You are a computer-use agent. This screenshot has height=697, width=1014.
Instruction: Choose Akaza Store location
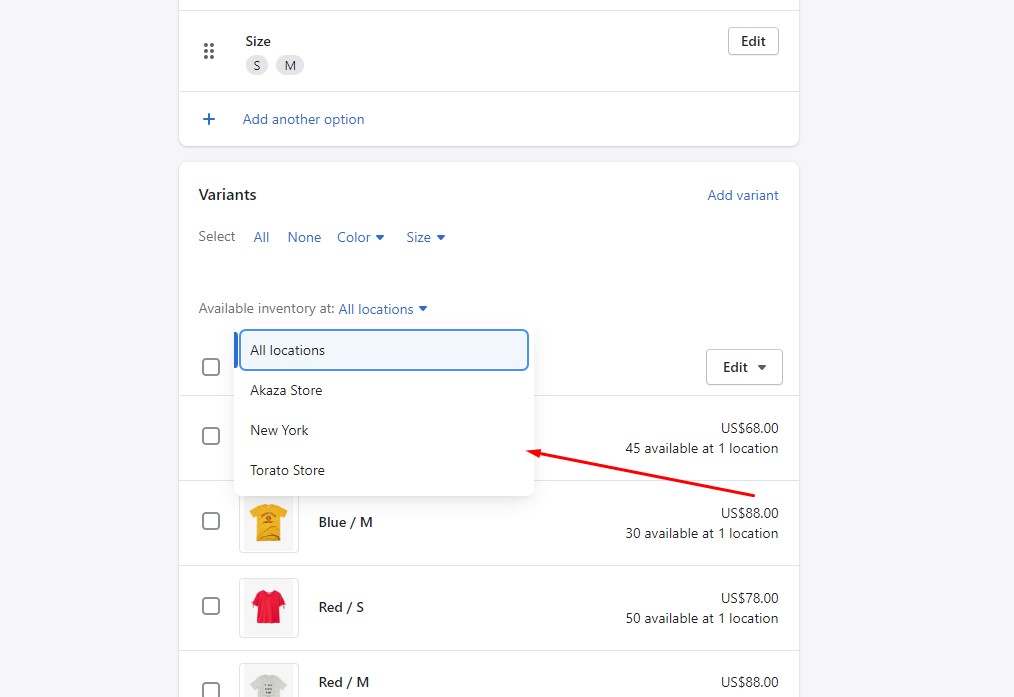[286, 390]
